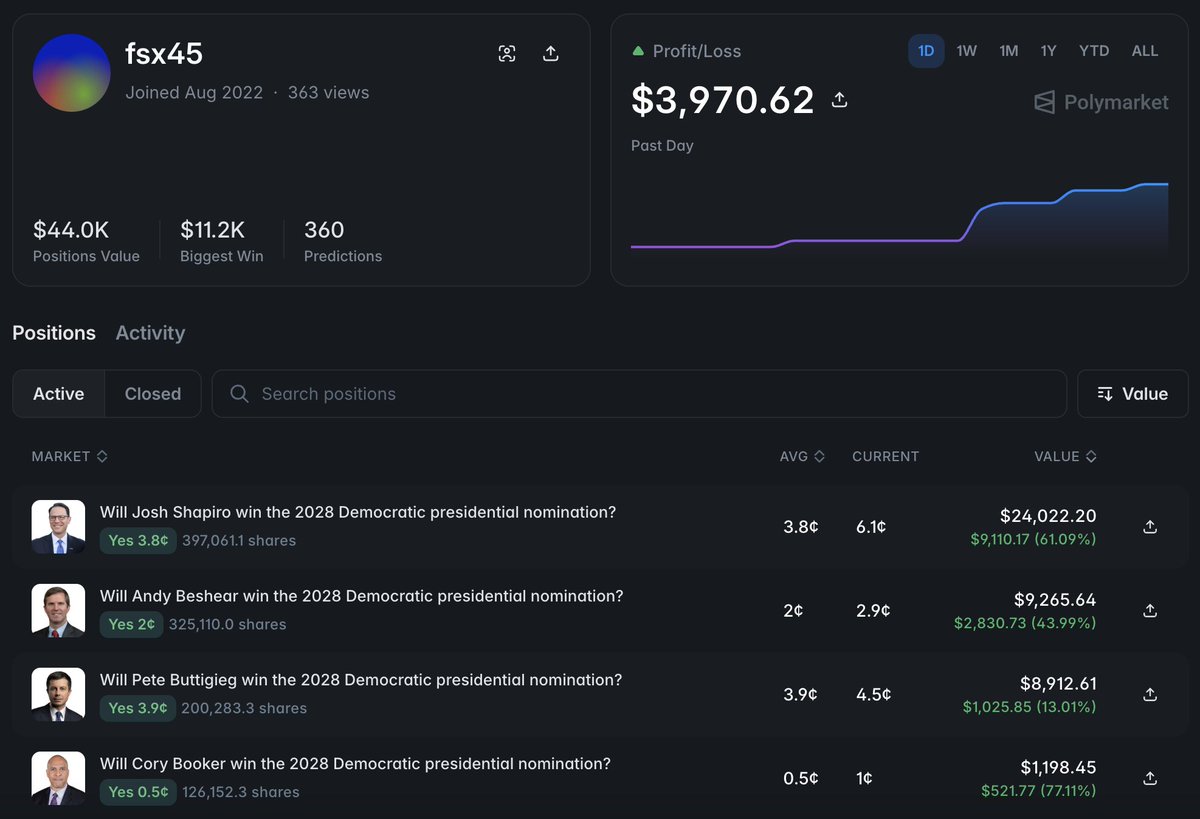Open Cory Booker's portrait thumbnail
Image resolution: width=1200 pixels, height=819 pixels.
58,779
